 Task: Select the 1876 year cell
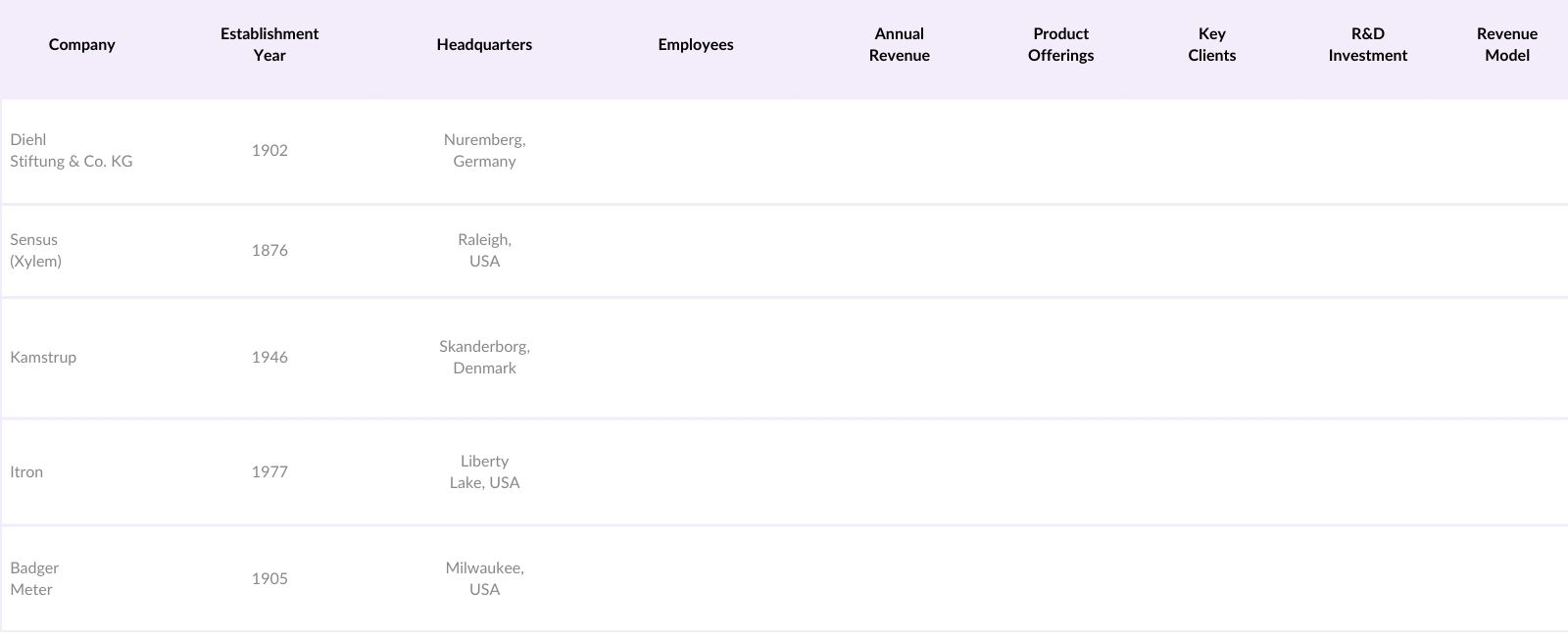coord(269,251)
